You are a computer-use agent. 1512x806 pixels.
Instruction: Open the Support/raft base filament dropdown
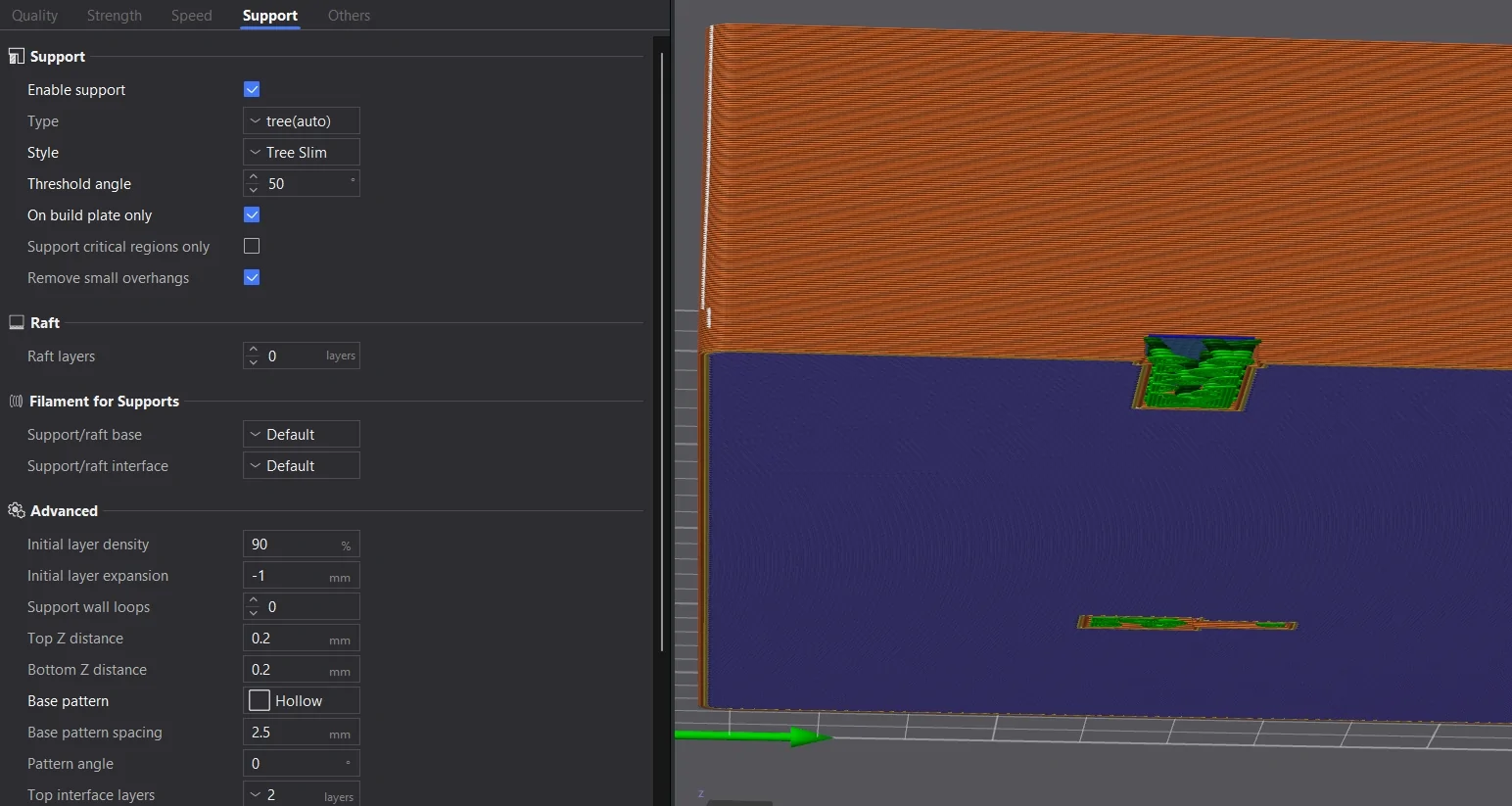302,434
